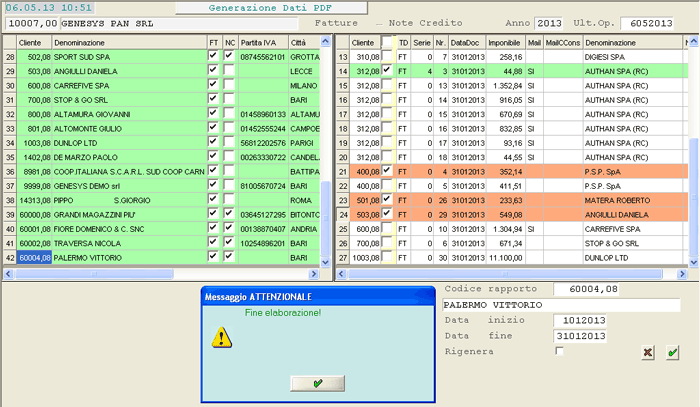The width and height of the screenshot is (700, 407).
Task: Click left table horizontal scroll left arrow
Action: pyautogui.click(x=8, y=274)
